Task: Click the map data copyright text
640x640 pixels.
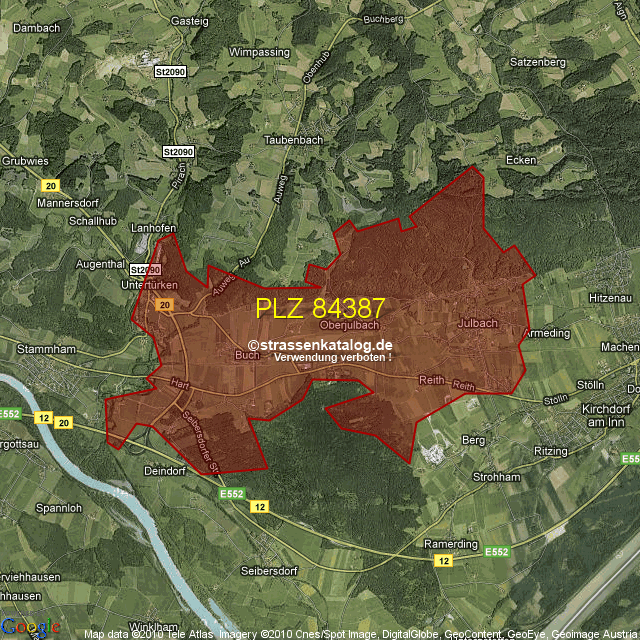Action: coord(360,634)
